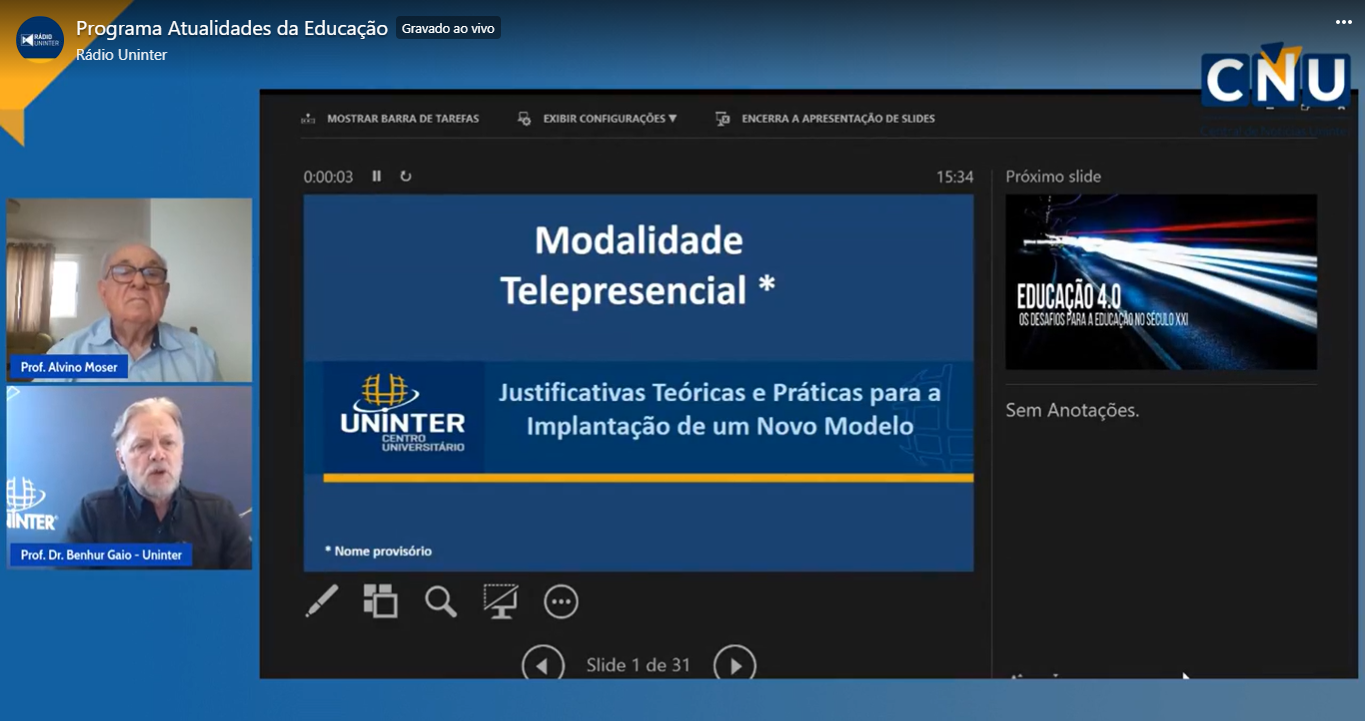Open more slideshow options ellipsis button
This screenshot has height=721, width=1365.
[561, 601]
